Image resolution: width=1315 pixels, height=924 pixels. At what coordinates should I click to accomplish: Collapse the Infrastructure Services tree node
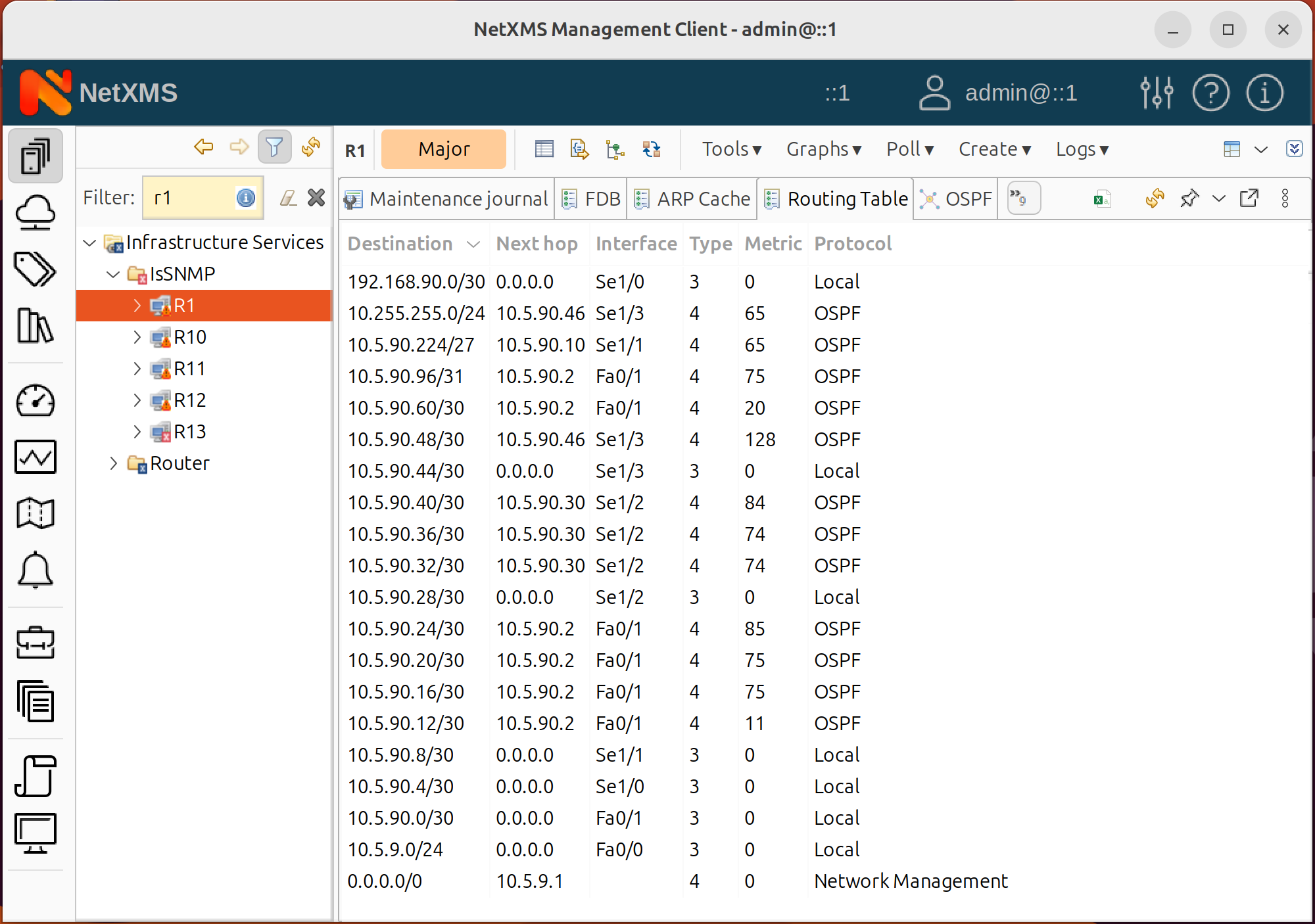coord(90,243)
